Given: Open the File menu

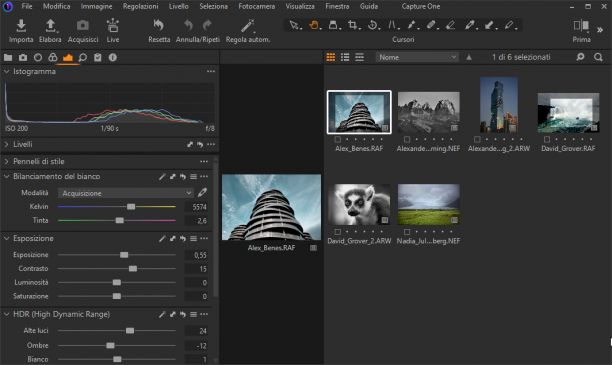Looking at the screenshot, I should click(x=27, y=6).
